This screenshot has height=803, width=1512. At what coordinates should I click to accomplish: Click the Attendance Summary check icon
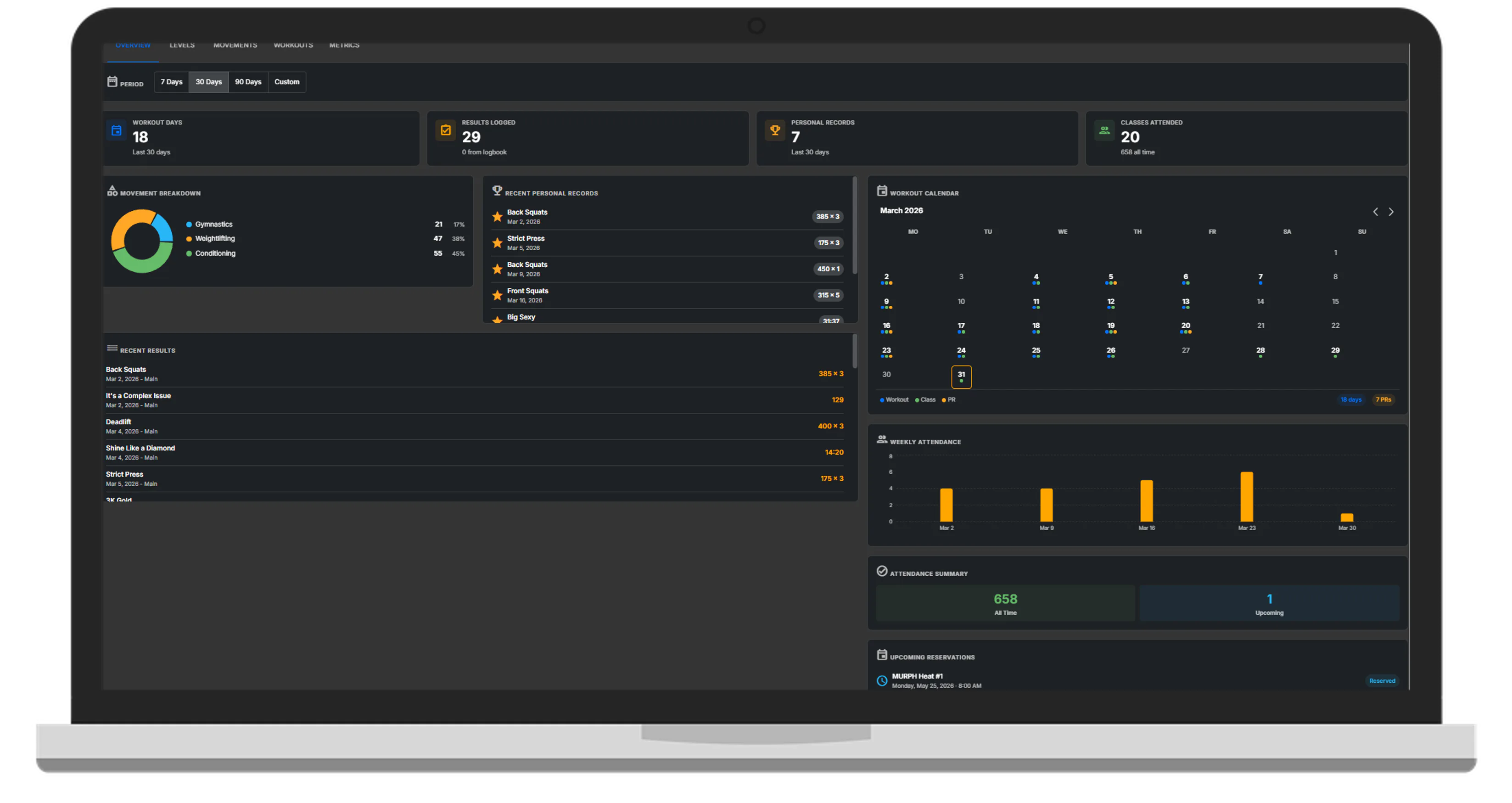coord(882,571)
